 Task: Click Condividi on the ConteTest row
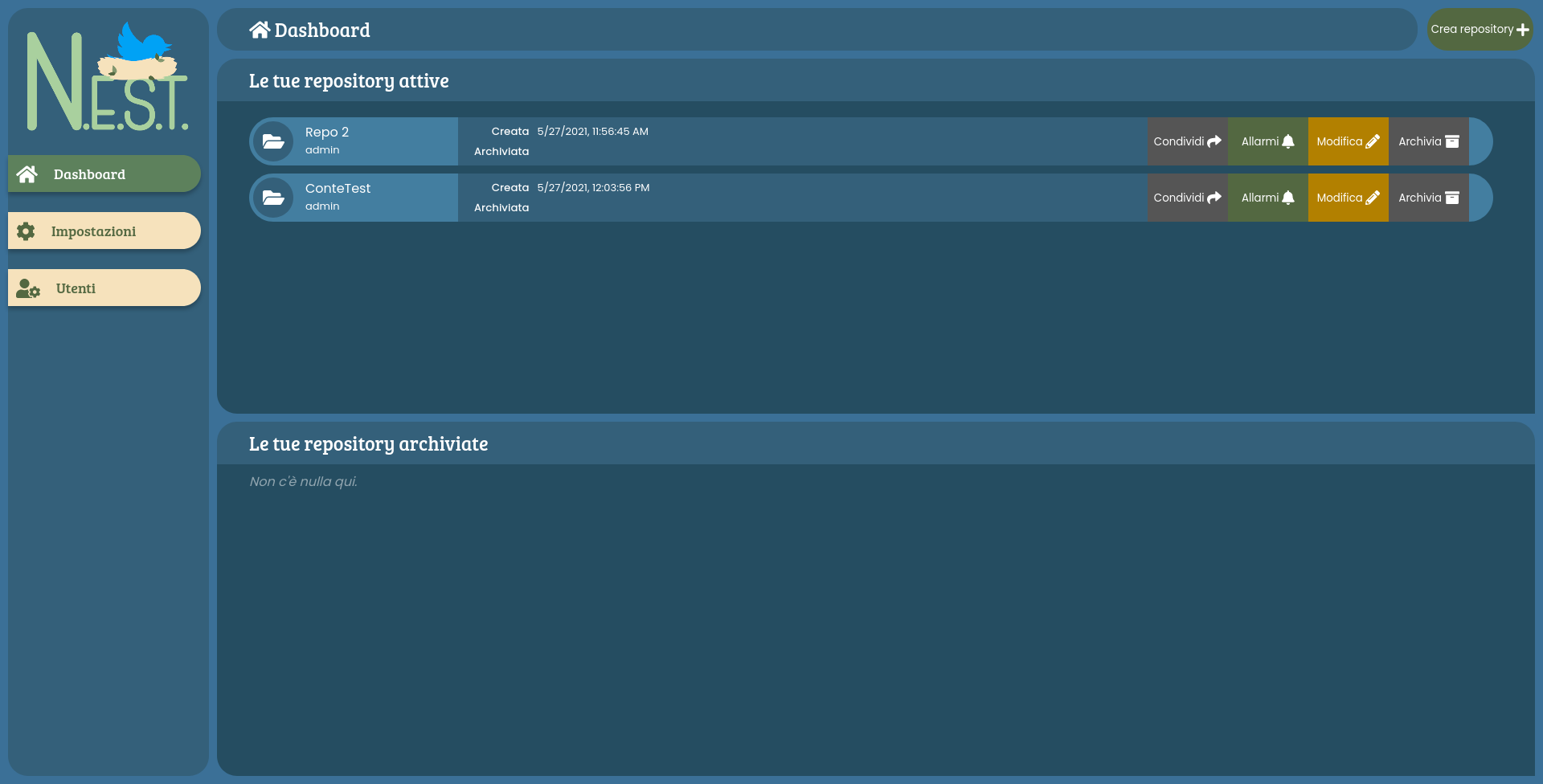click(x=1187, y=197)
